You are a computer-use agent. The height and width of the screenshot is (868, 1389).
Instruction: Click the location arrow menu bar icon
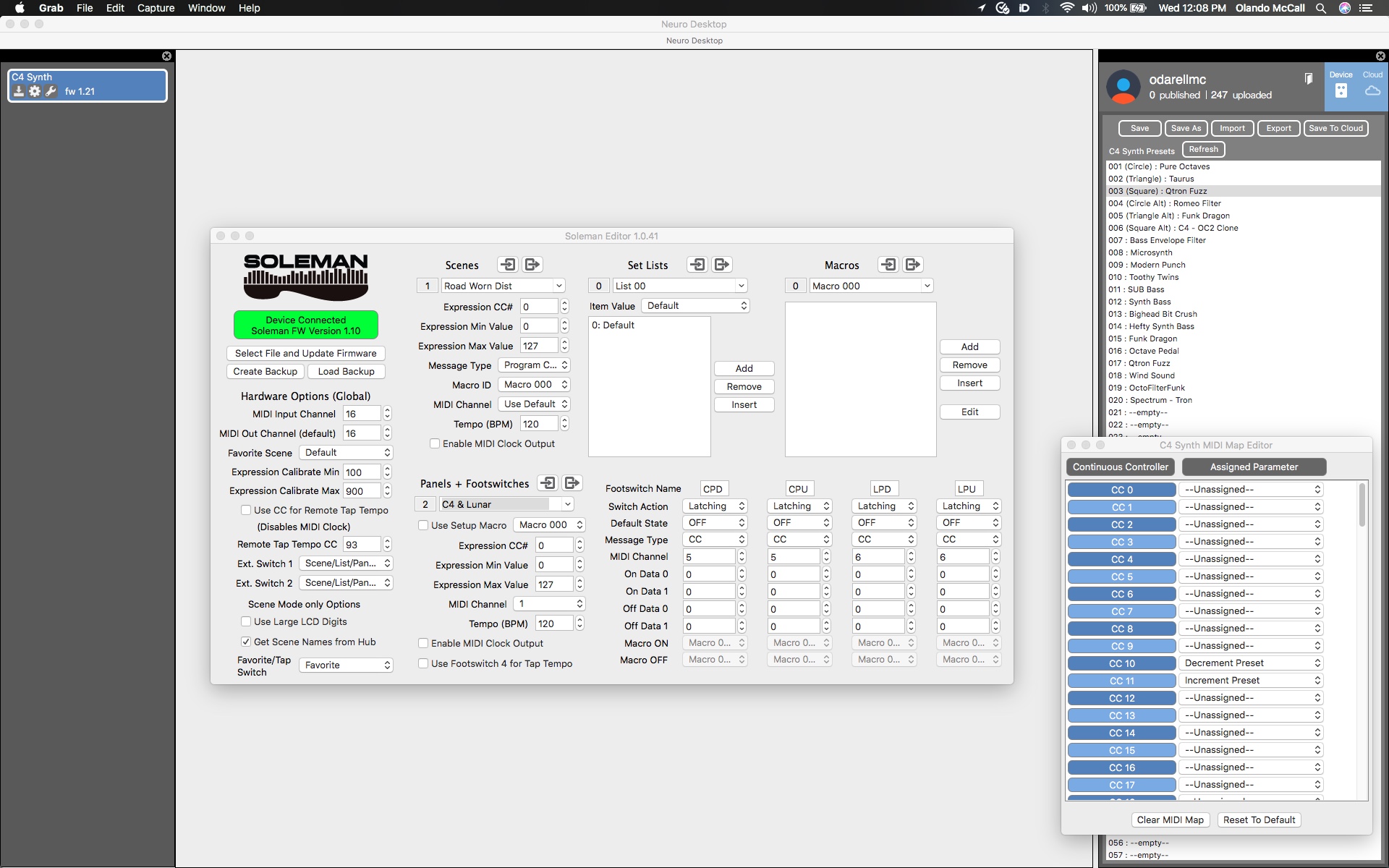click(982, 8)
